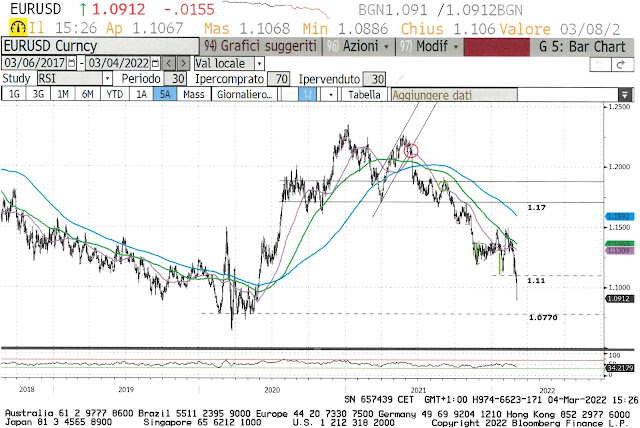Expand the Modif menu
Screen dimensions: 640x428
[429, 47]
